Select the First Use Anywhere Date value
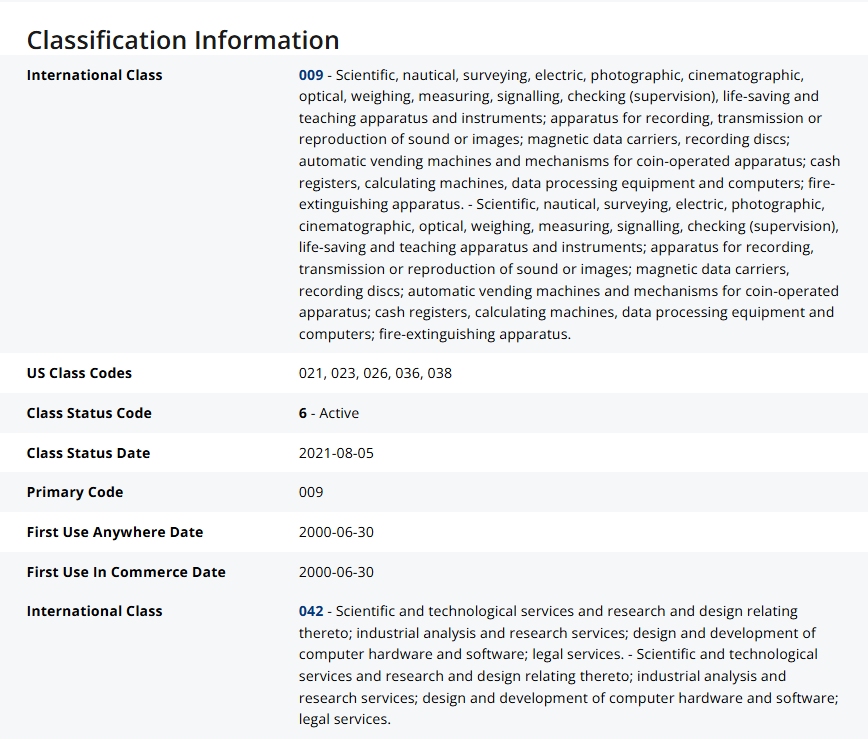 pyautogui.click(x=336, y=532)
